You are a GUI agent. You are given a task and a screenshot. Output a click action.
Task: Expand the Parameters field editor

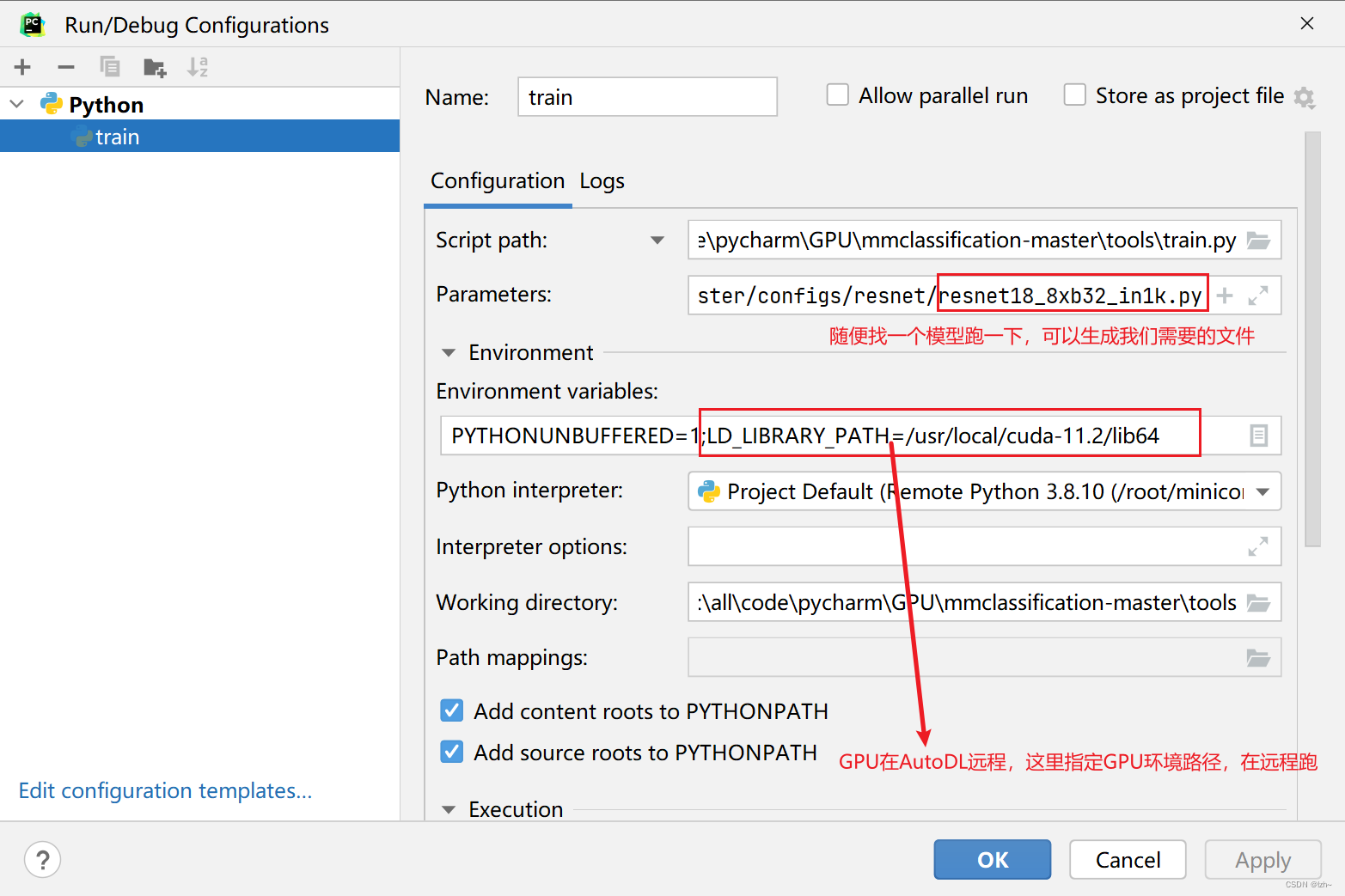click(1258, 296)
